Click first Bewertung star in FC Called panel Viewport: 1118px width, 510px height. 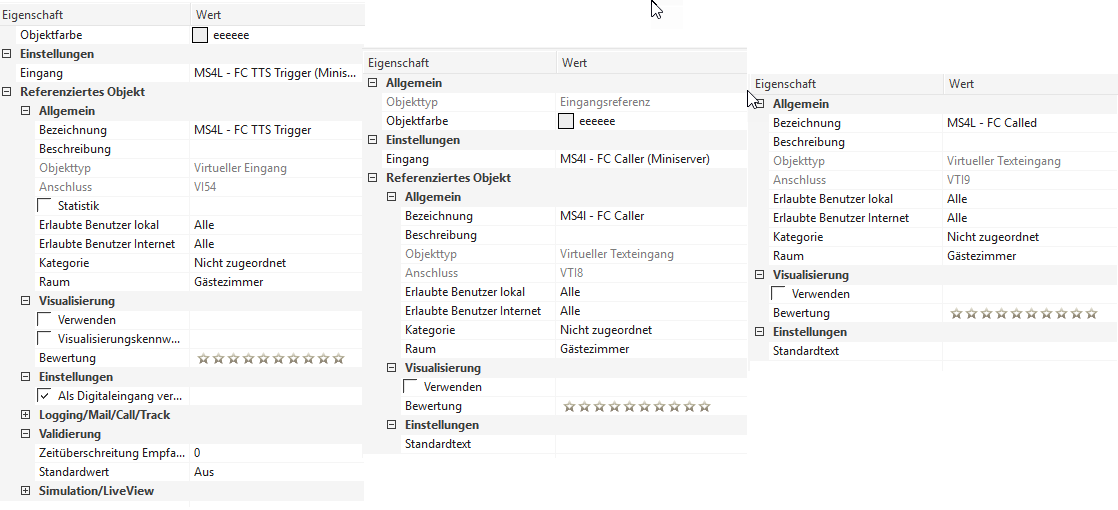(x=957, y=313)
